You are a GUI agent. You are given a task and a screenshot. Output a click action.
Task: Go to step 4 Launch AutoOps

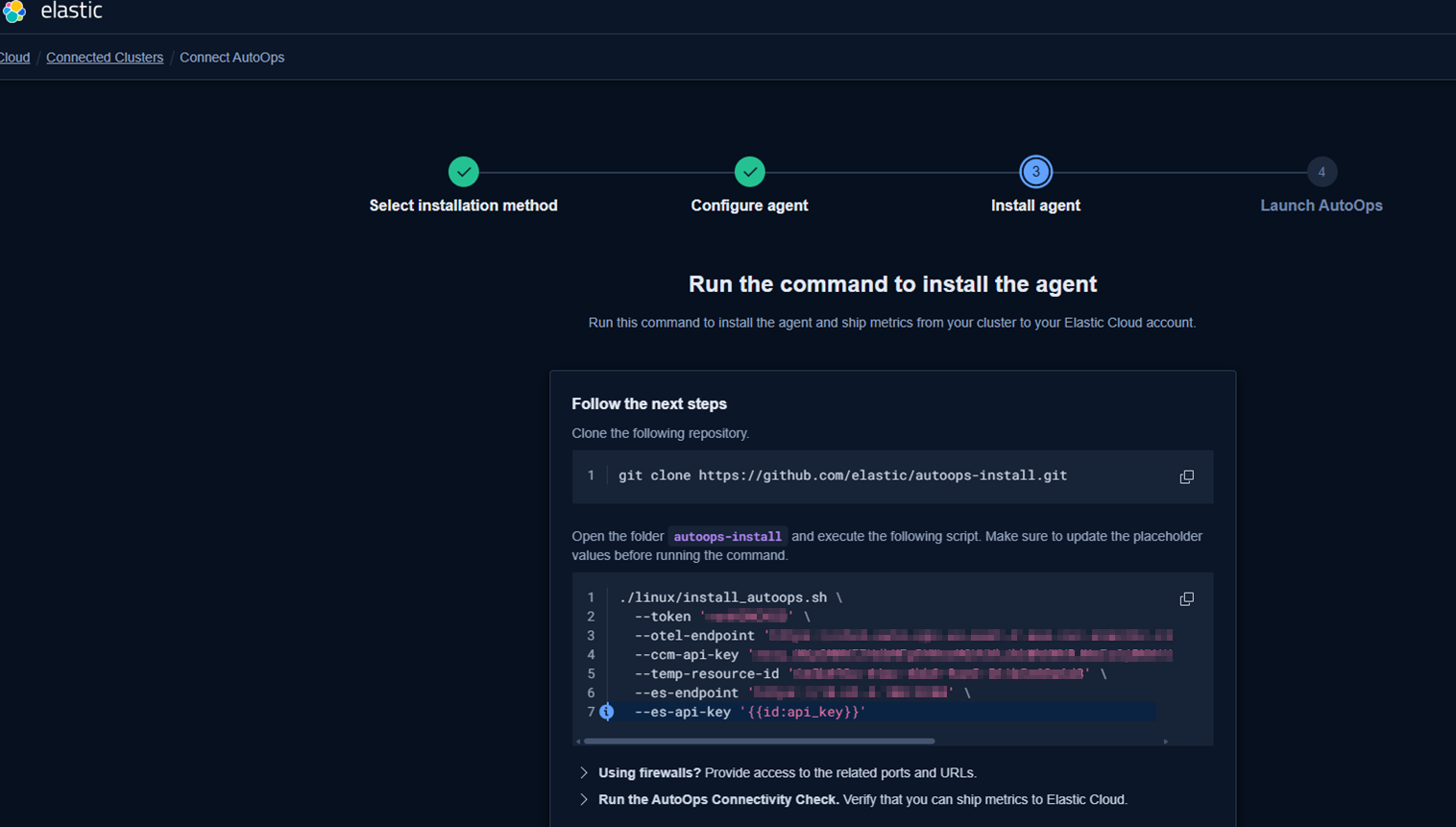tap(1321, 172)
